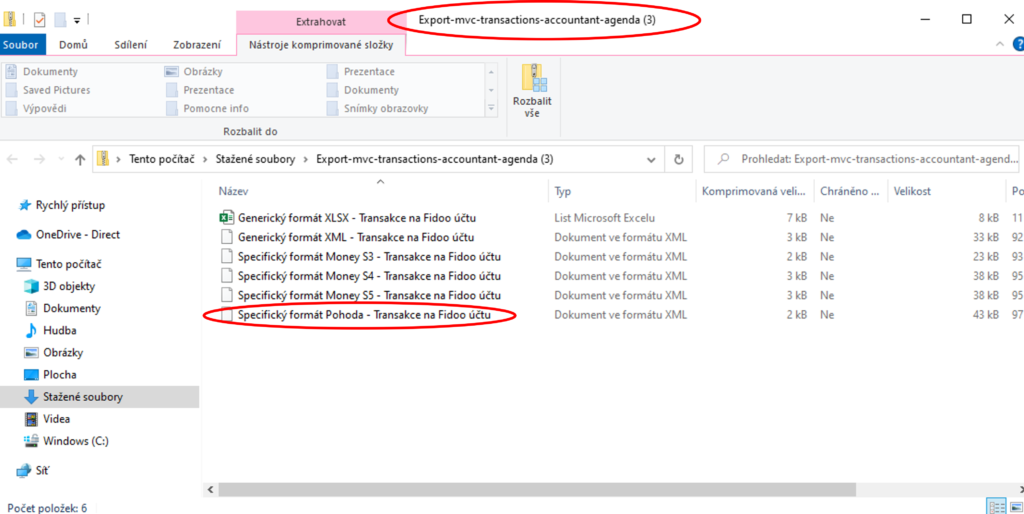The image size is (1024, 514).
Task: Select Nástroje komprimované složky tab
Action: pos(320,44)
